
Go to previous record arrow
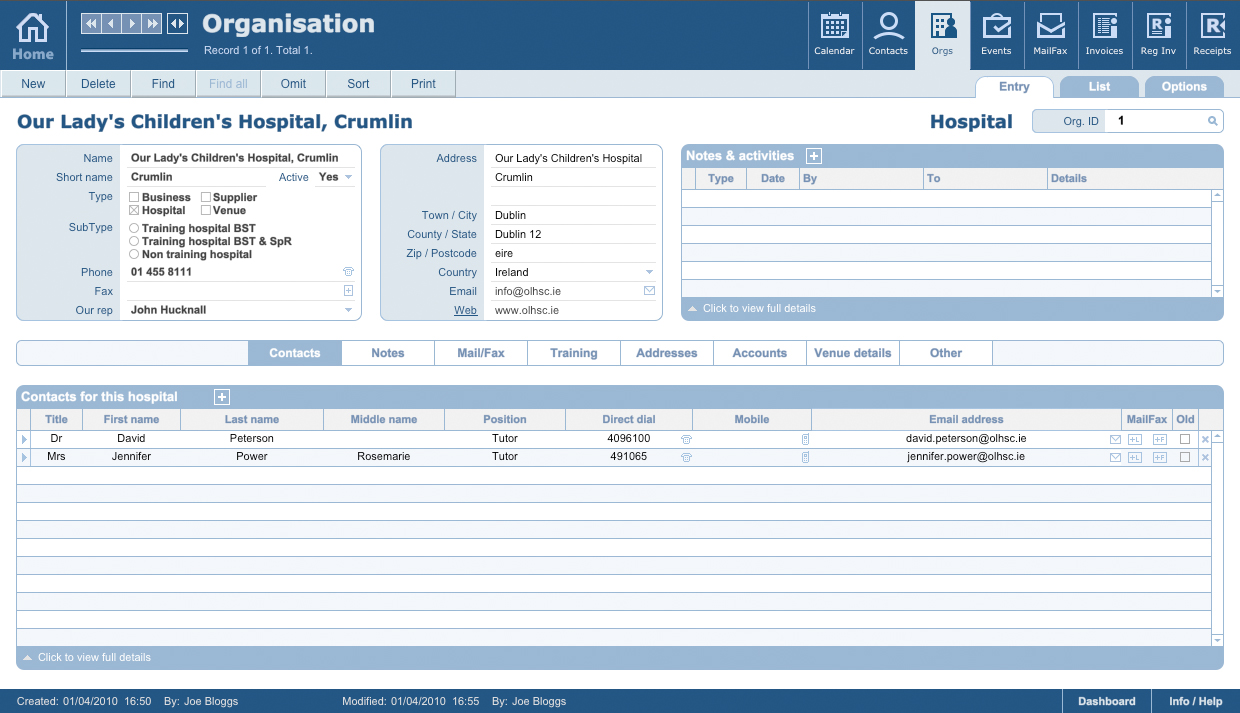[x=111, y=23]
